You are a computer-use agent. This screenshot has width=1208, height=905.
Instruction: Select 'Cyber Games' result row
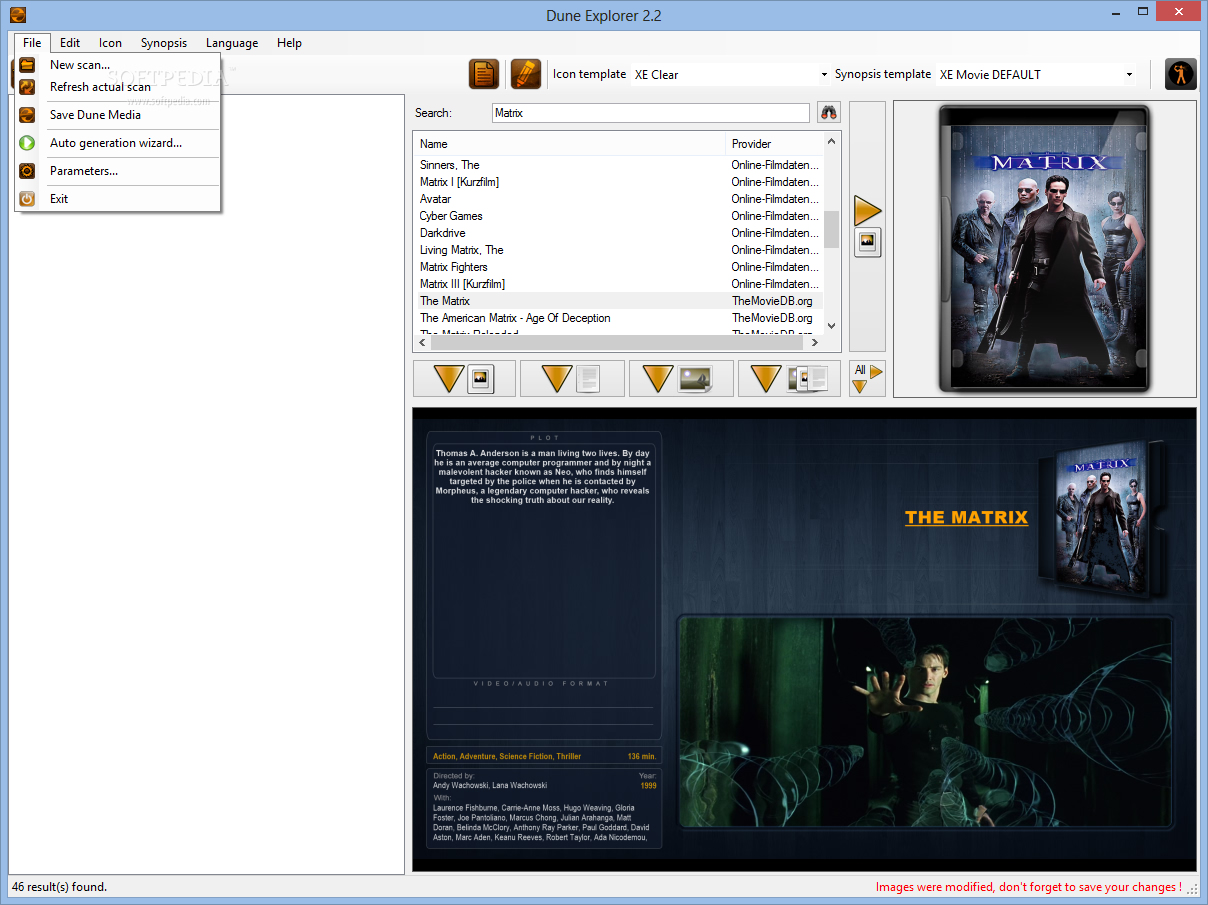coord(618,216)
